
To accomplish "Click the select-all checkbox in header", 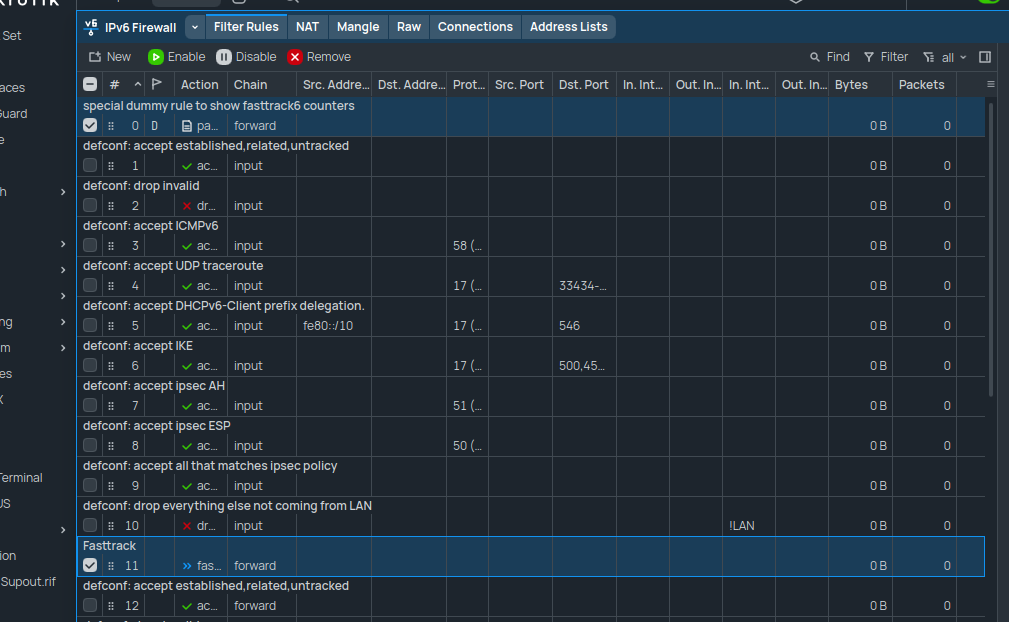I will 89,84.
